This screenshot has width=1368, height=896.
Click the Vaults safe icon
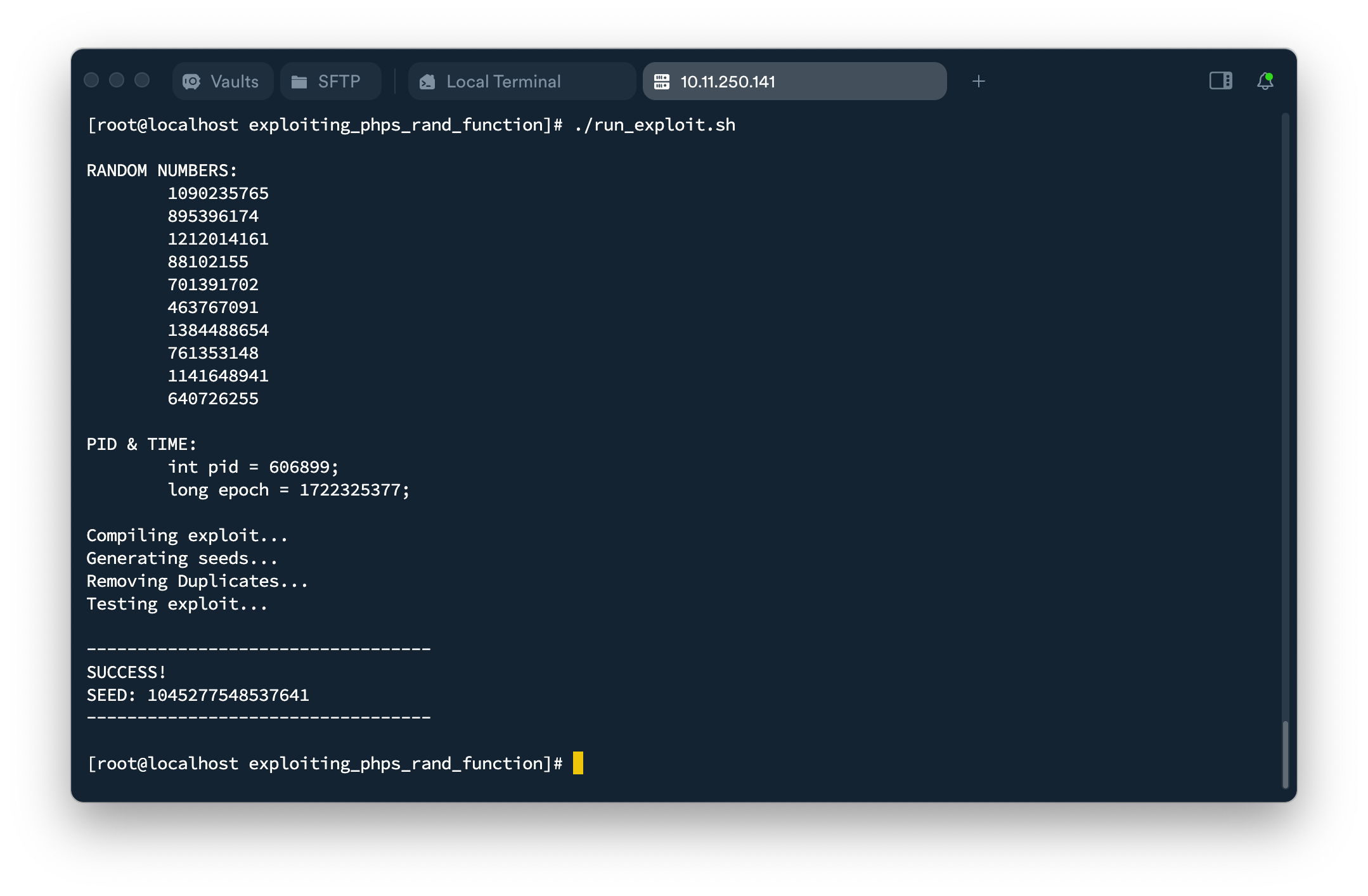click(x=191, y=82)
